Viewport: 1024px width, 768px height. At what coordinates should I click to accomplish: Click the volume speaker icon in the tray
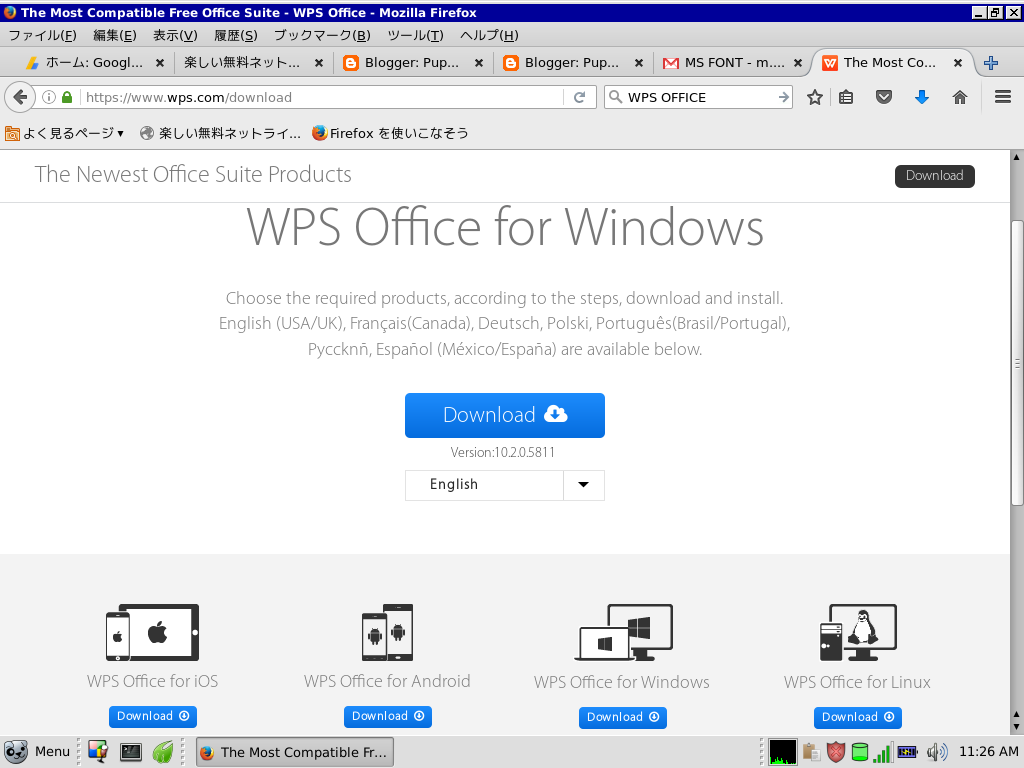(936, 751)
